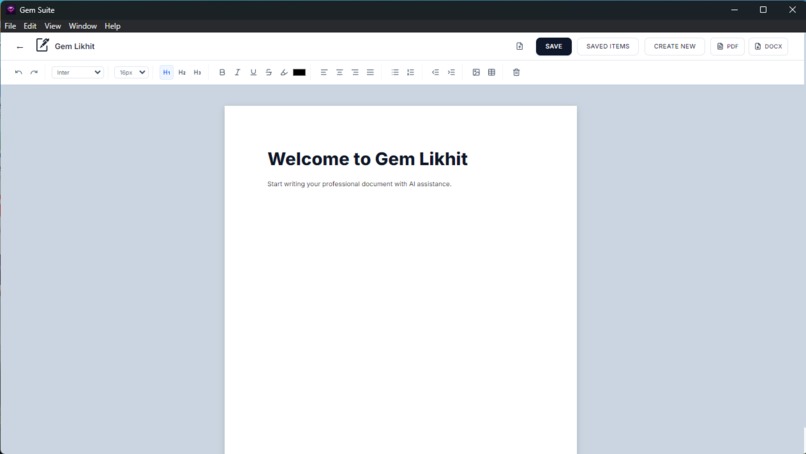
Task: Decrease indent with outdent icon
Action: point(435,72)
